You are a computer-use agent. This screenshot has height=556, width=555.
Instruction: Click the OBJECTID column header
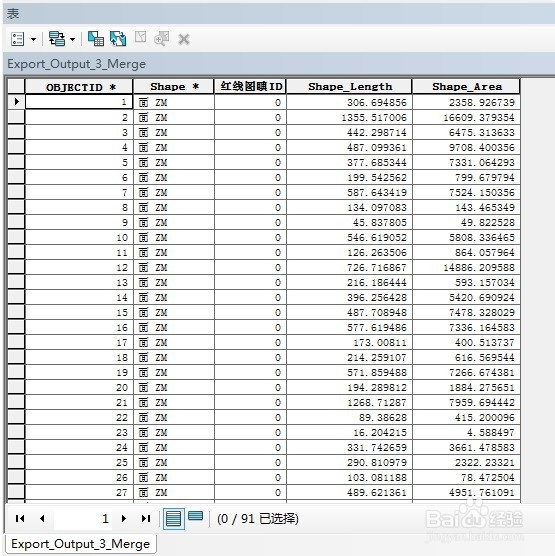coord(79,87)
